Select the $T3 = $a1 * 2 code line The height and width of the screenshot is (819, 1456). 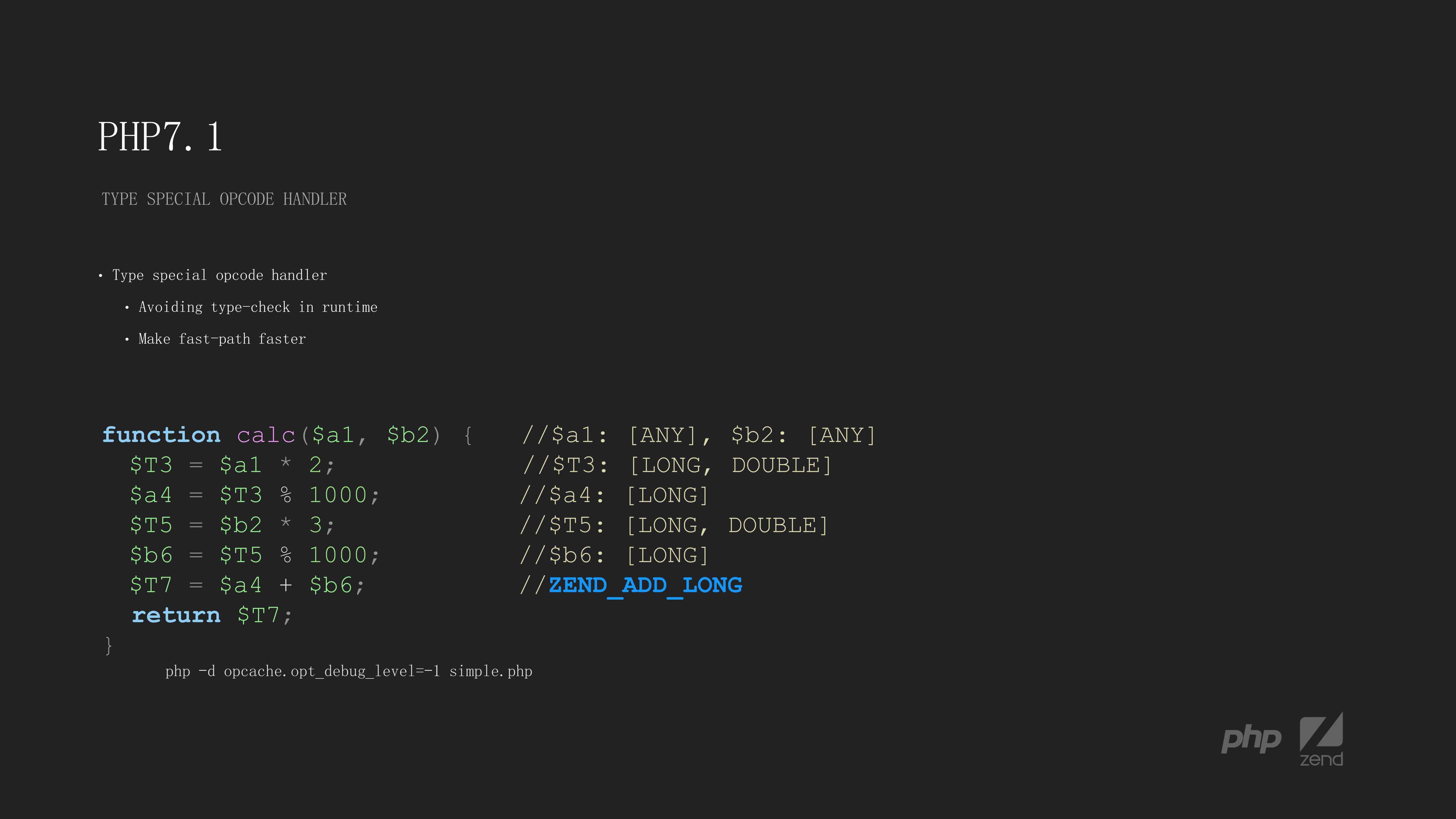point(232,465)
